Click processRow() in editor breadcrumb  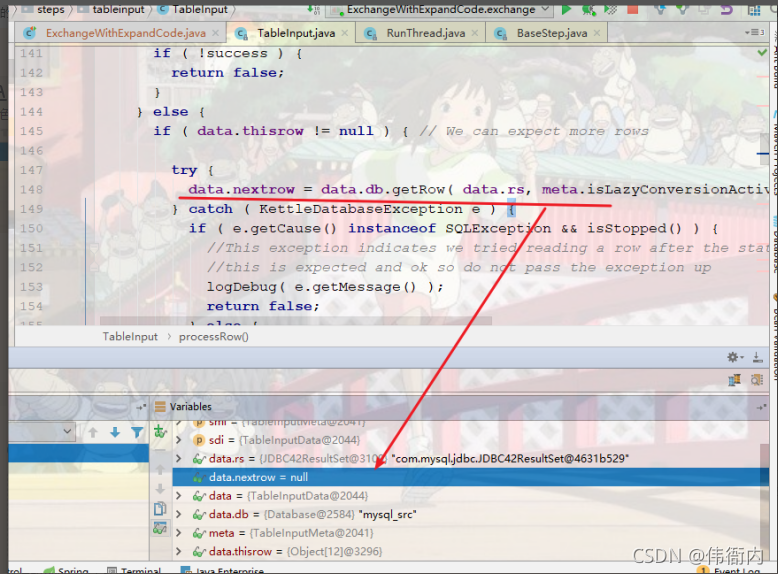point(213,337)
